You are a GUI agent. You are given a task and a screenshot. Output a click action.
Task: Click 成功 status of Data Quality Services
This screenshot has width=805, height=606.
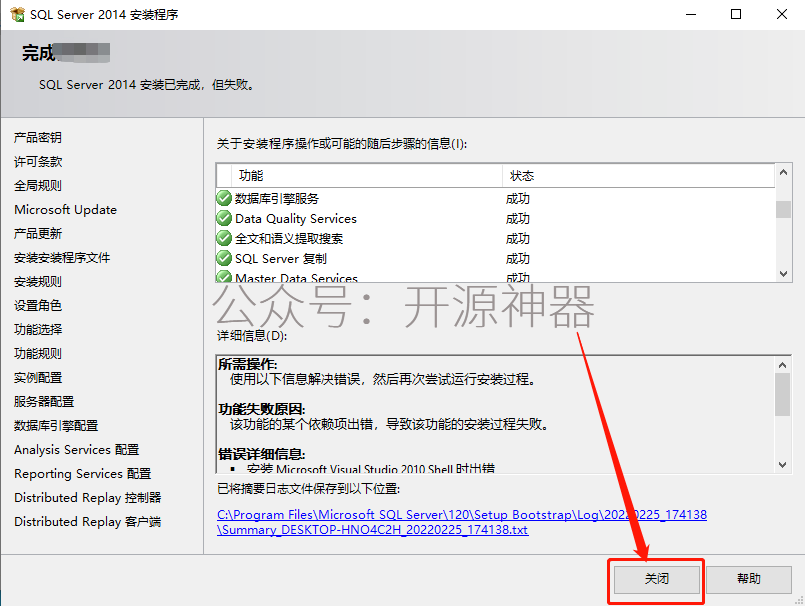[518, 218]
